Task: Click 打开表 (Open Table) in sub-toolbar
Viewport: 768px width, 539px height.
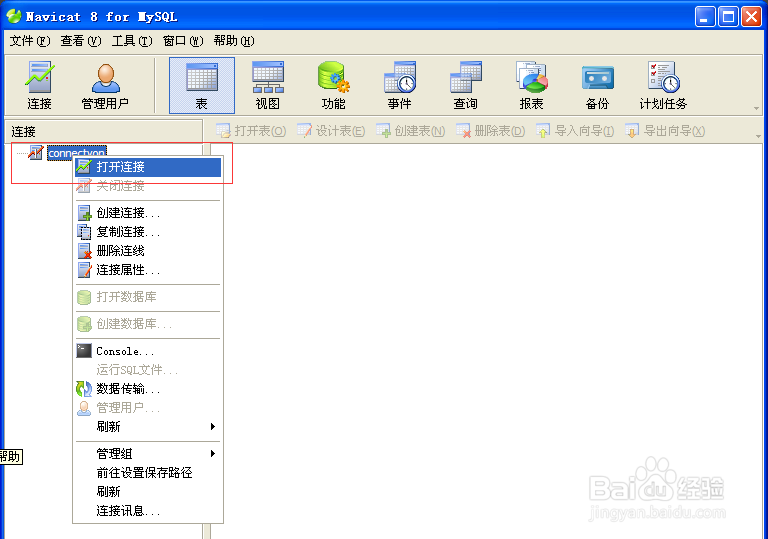Action: pos(251,131)
